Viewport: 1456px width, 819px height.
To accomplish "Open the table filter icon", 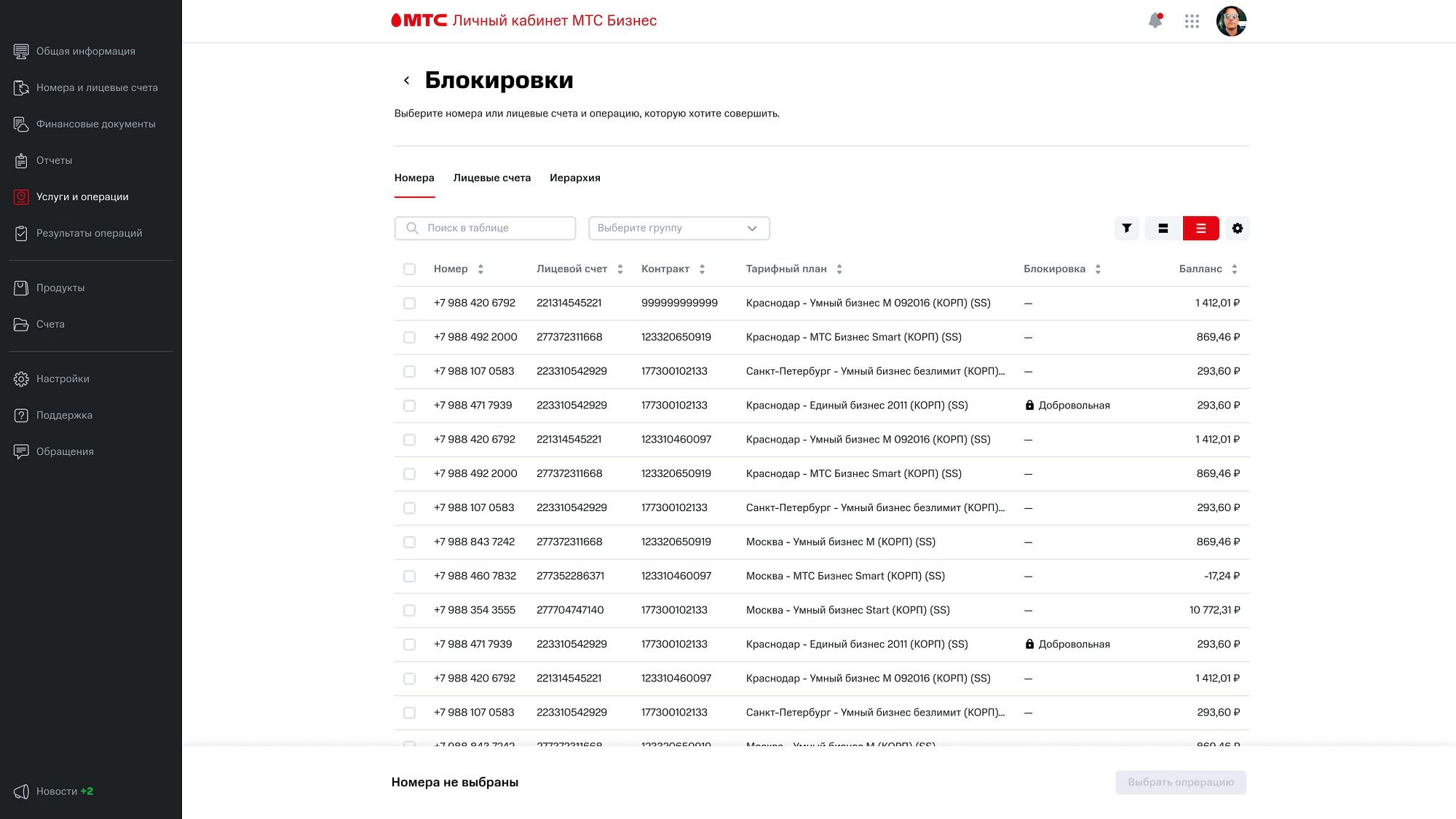I will point(1126,228).
